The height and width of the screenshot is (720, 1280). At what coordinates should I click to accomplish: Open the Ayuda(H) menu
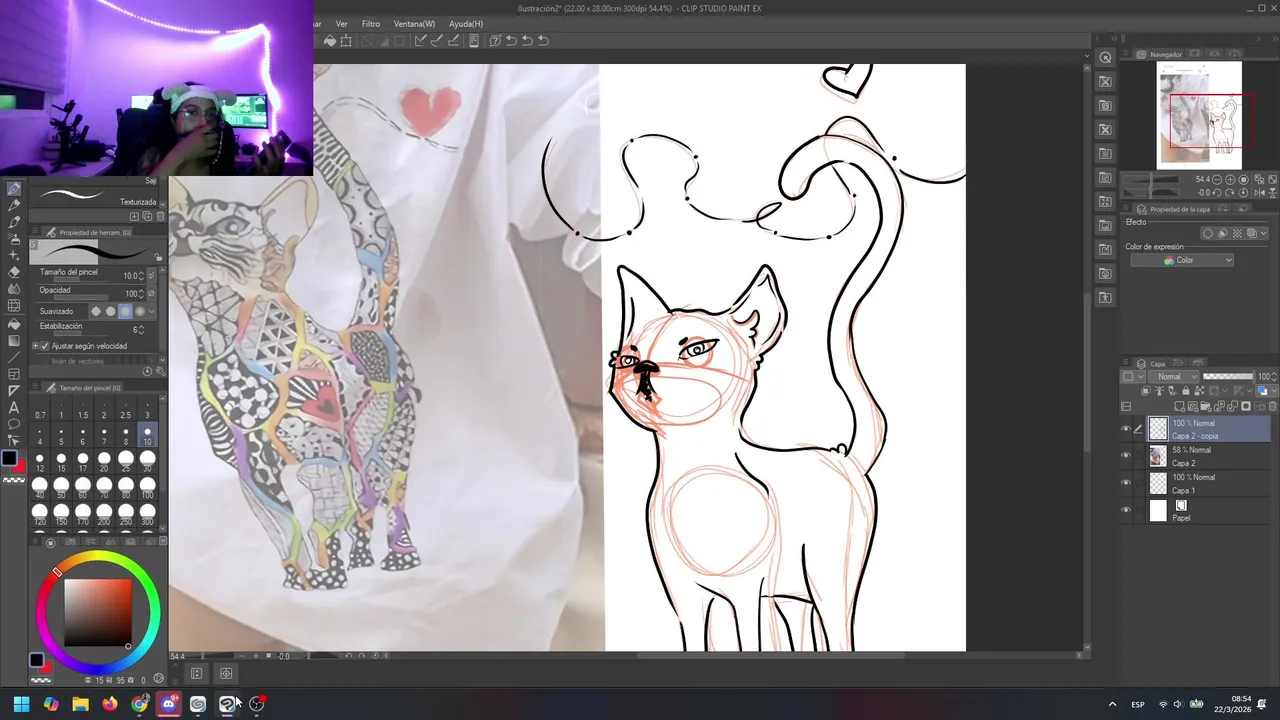pyautogui.click(x=466, y=23)
